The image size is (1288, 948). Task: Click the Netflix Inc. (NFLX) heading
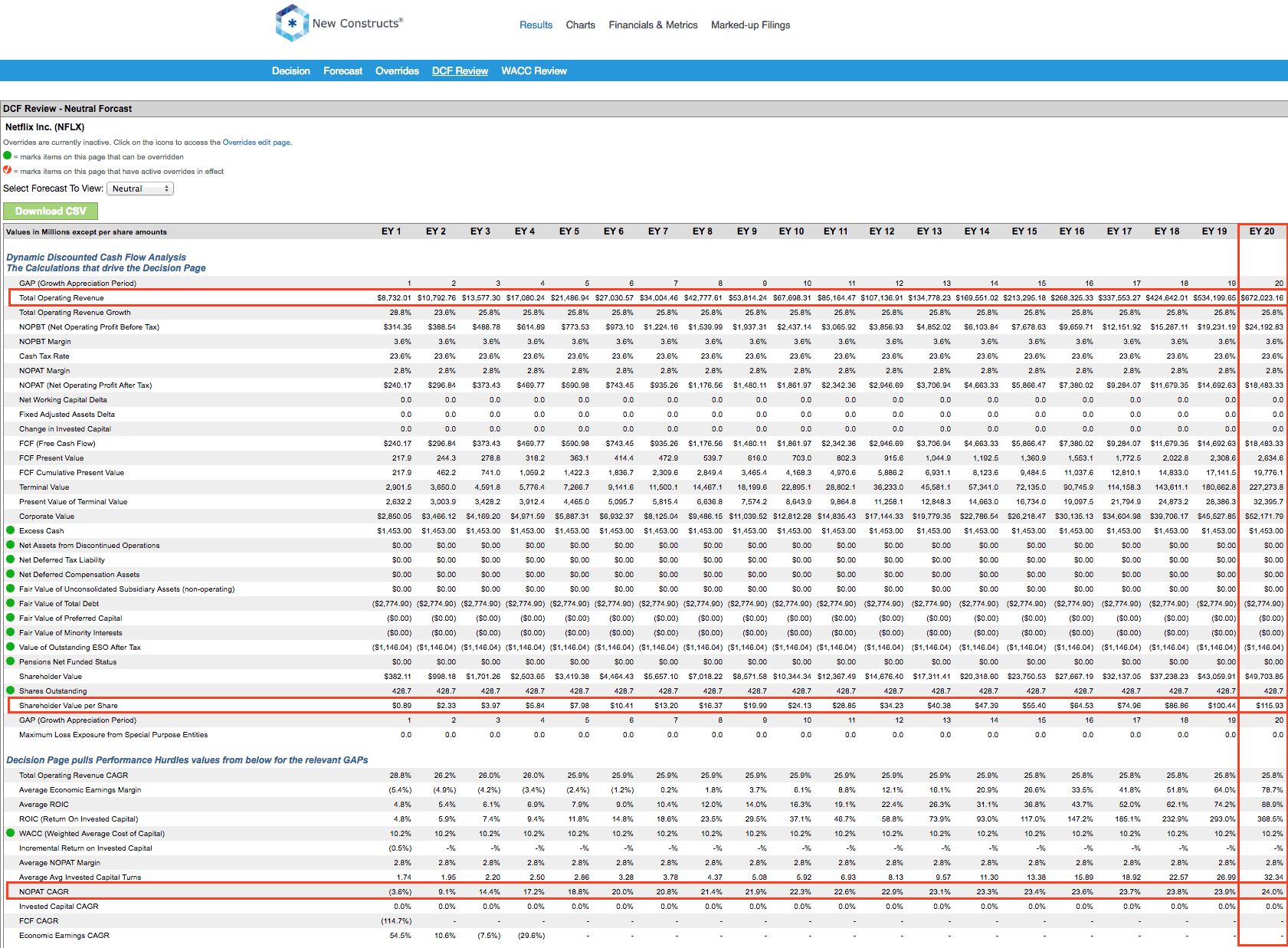(x=45, y=127)
